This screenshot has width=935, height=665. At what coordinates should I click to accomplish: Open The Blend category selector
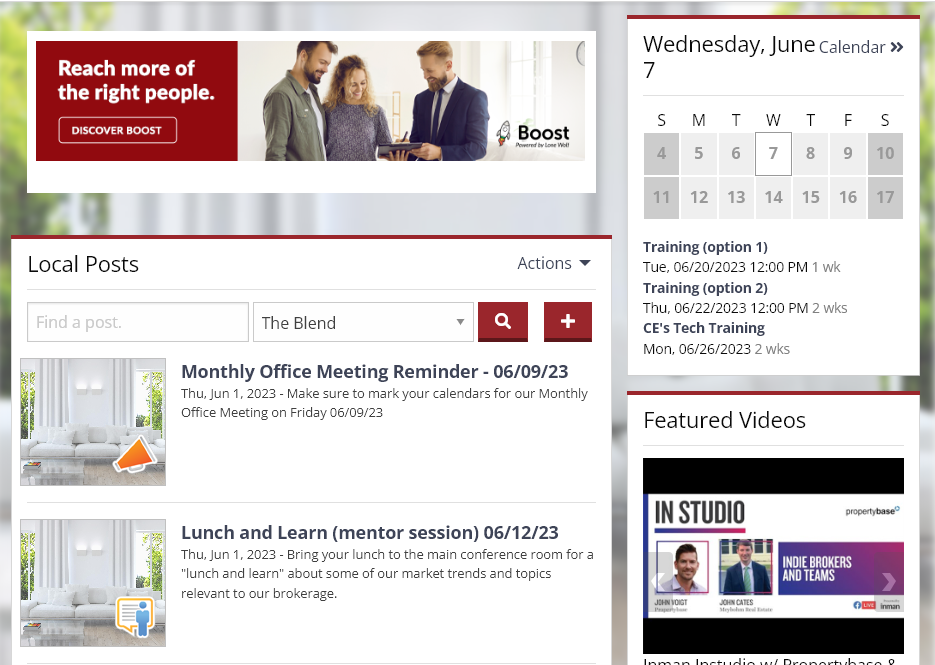363,321
